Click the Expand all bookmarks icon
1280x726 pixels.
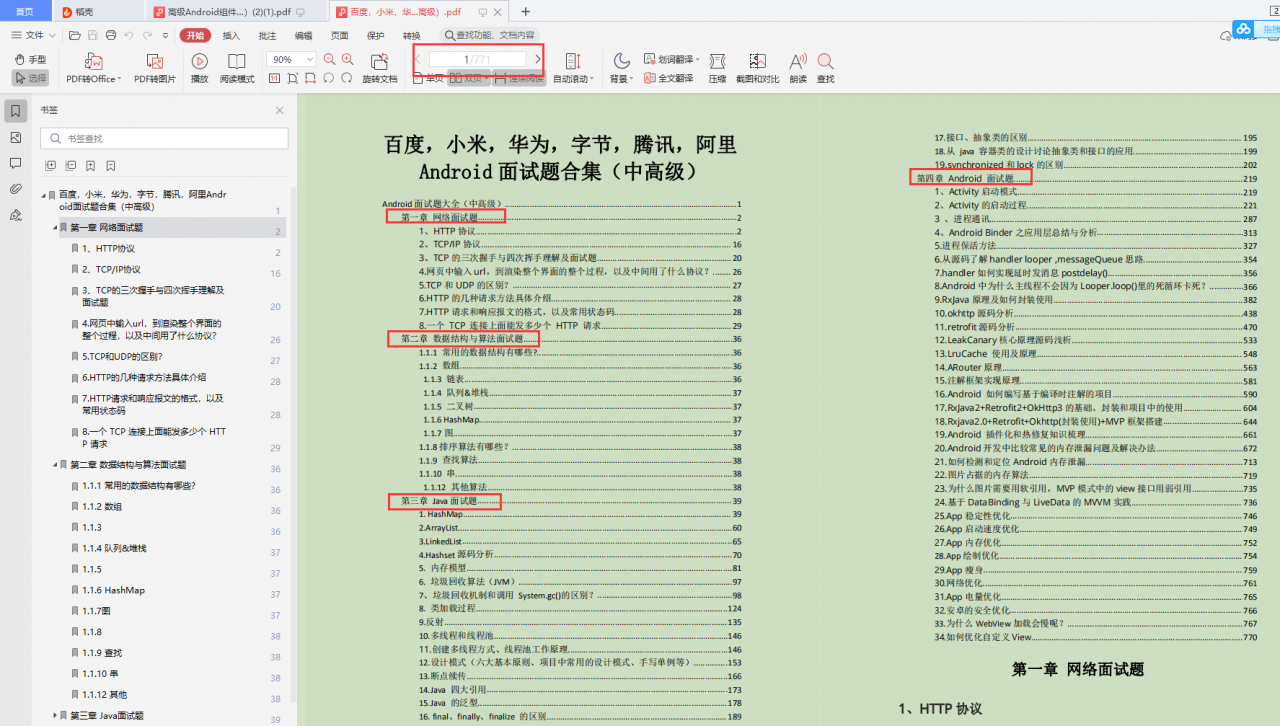tap(51, 165)
